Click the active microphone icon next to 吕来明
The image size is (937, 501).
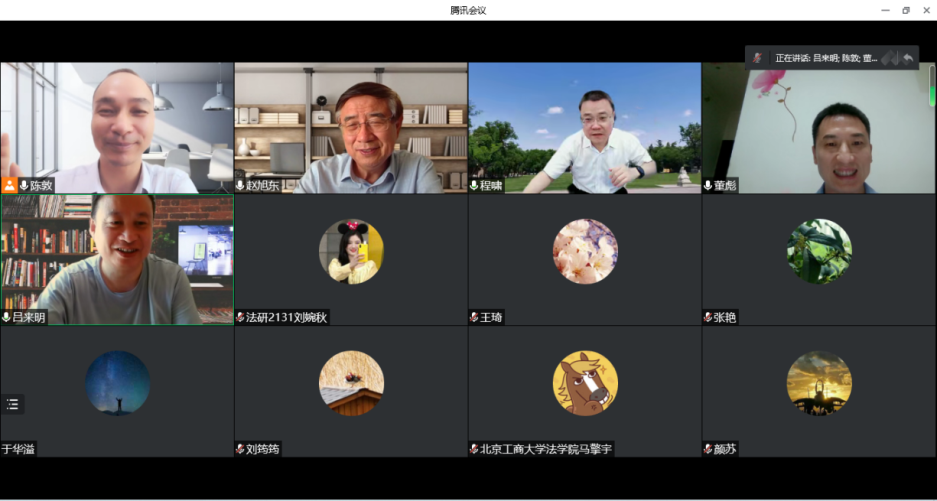point(7,317)
